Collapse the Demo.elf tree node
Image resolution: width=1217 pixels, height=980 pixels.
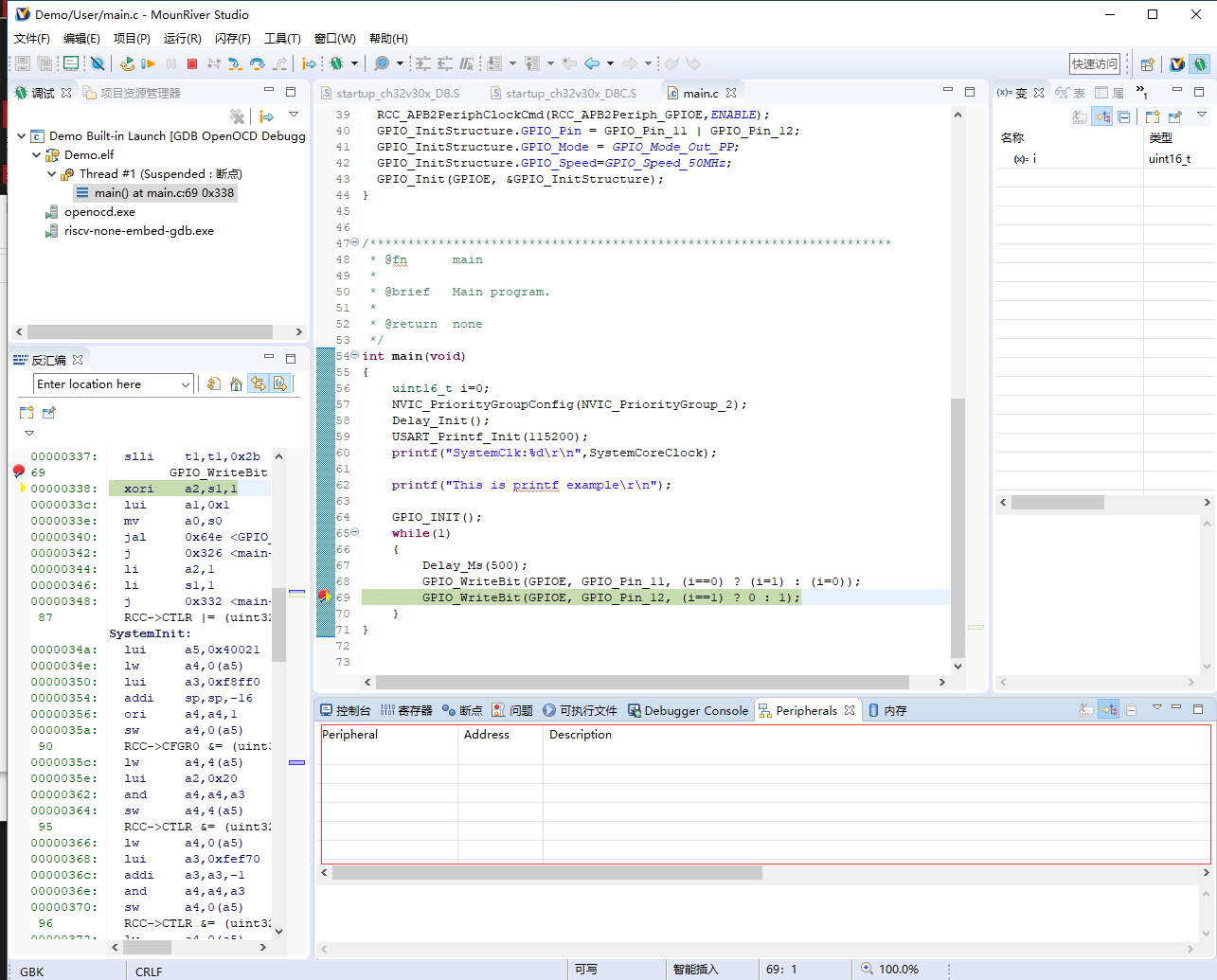click(36, 154)
